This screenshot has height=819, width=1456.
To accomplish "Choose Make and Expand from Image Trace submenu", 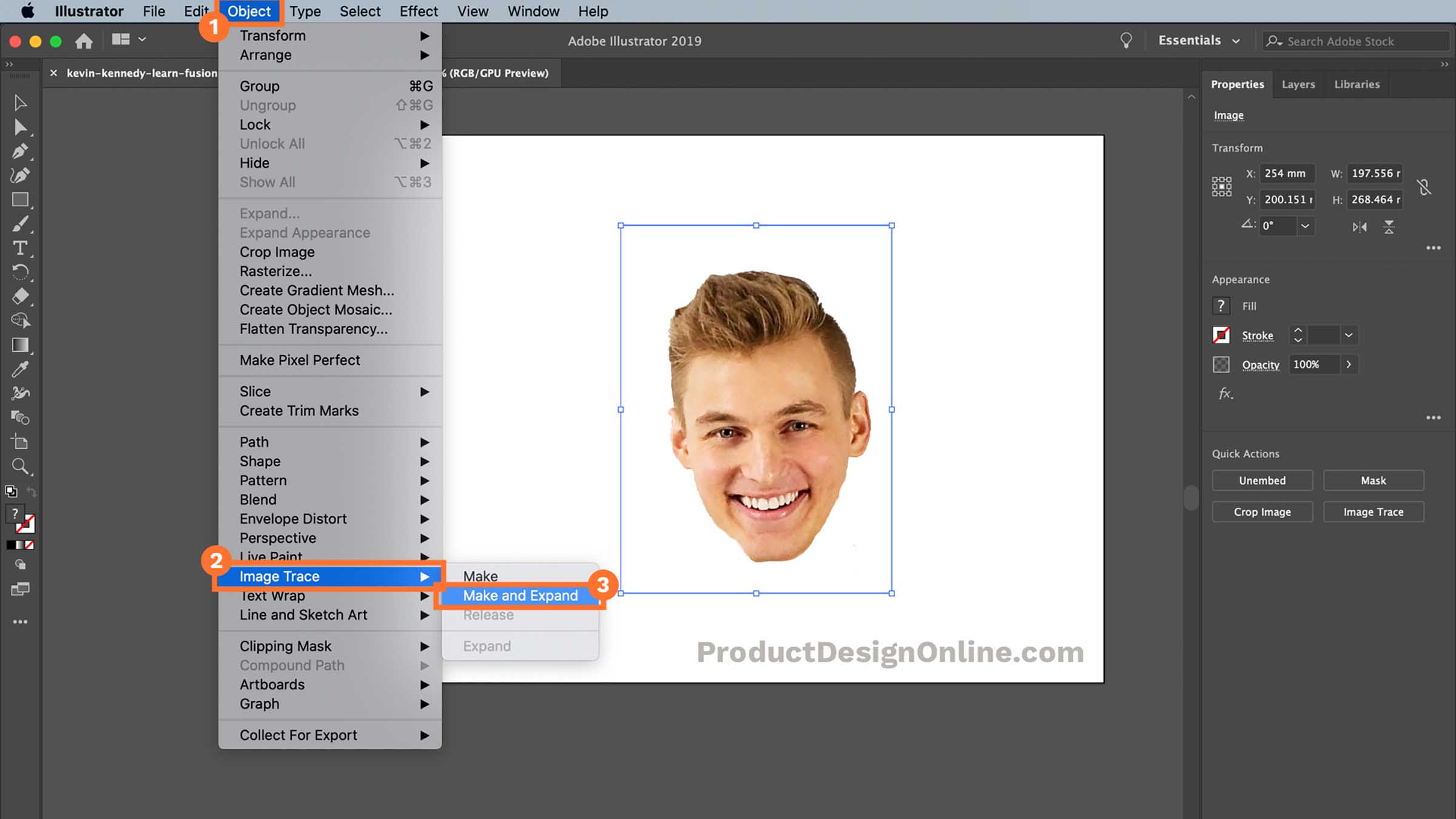I will 520,595.
